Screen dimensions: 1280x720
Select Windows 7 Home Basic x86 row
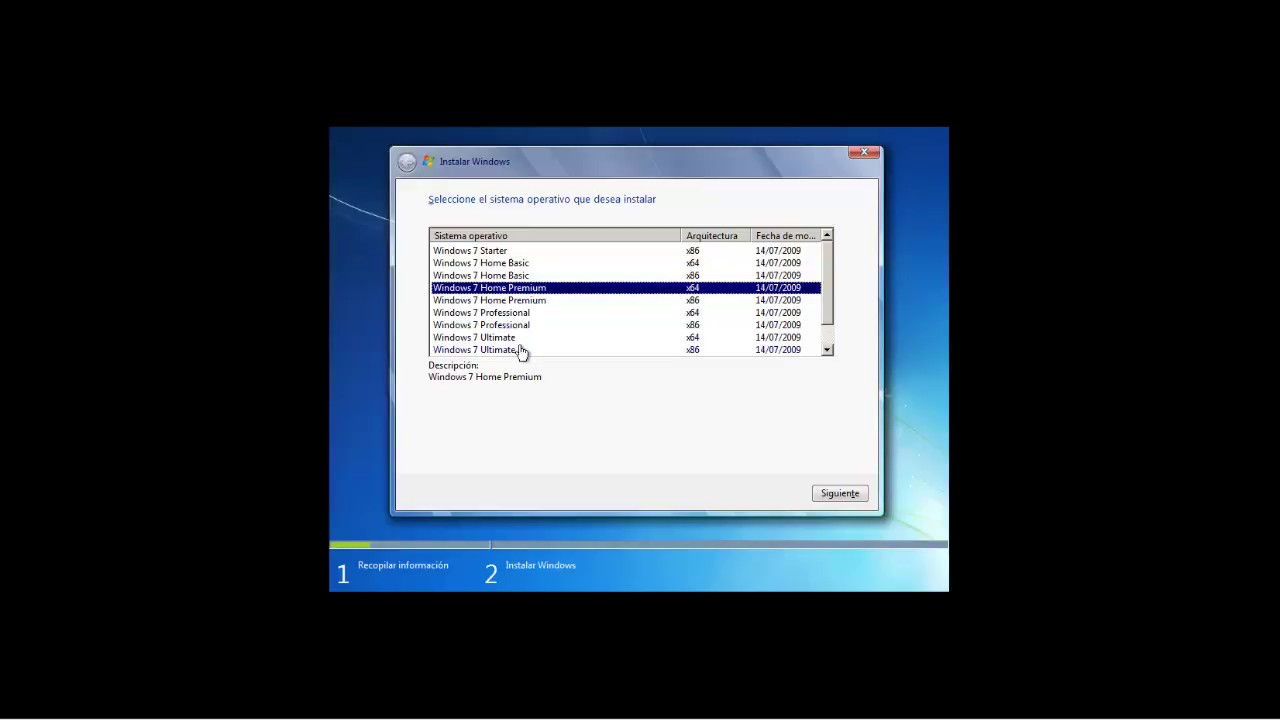tap(626, 275)
